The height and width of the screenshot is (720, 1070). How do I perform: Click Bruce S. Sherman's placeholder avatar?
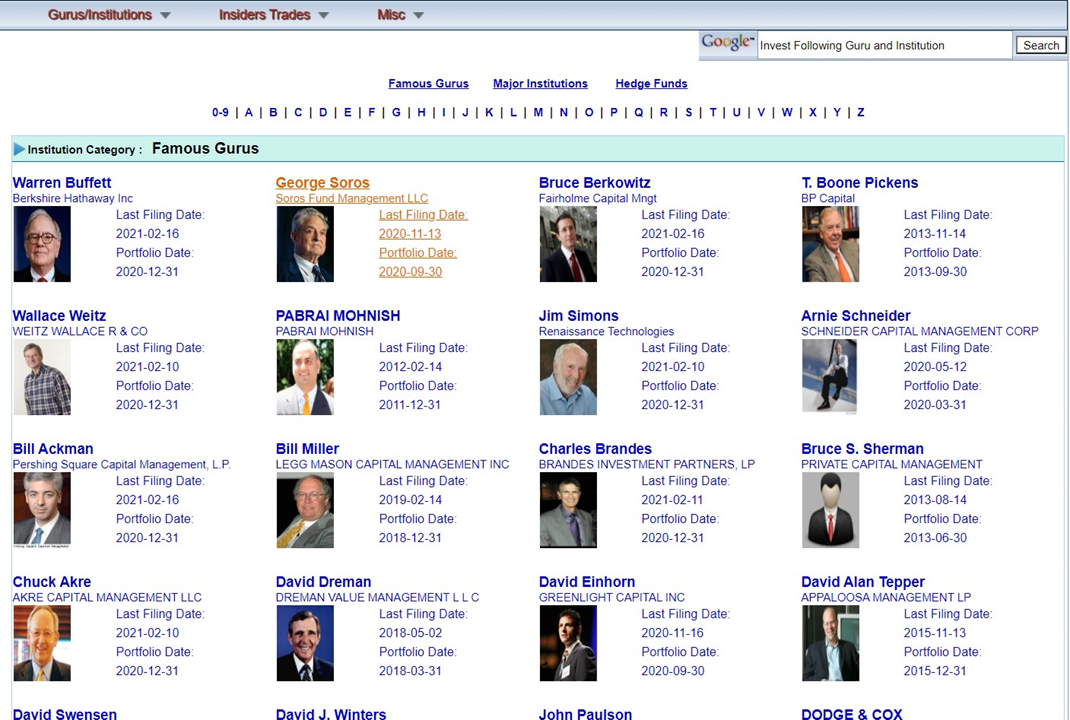click(830, 510)
